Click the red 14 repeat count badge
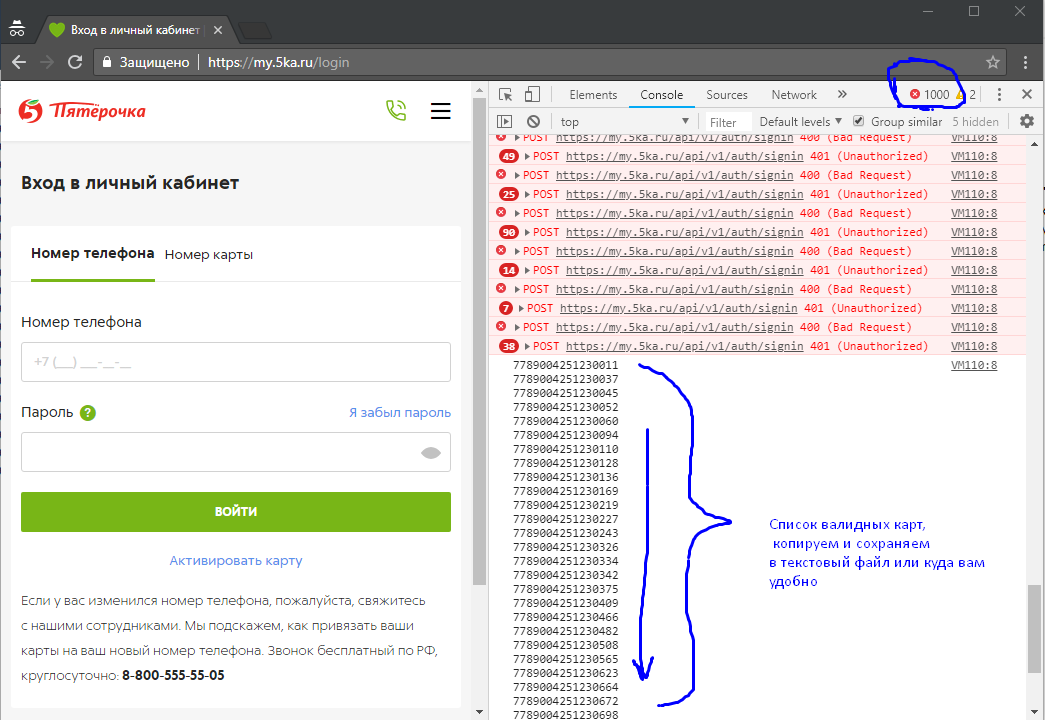This screenshot has height=720, width=1045. pos(509,271)
